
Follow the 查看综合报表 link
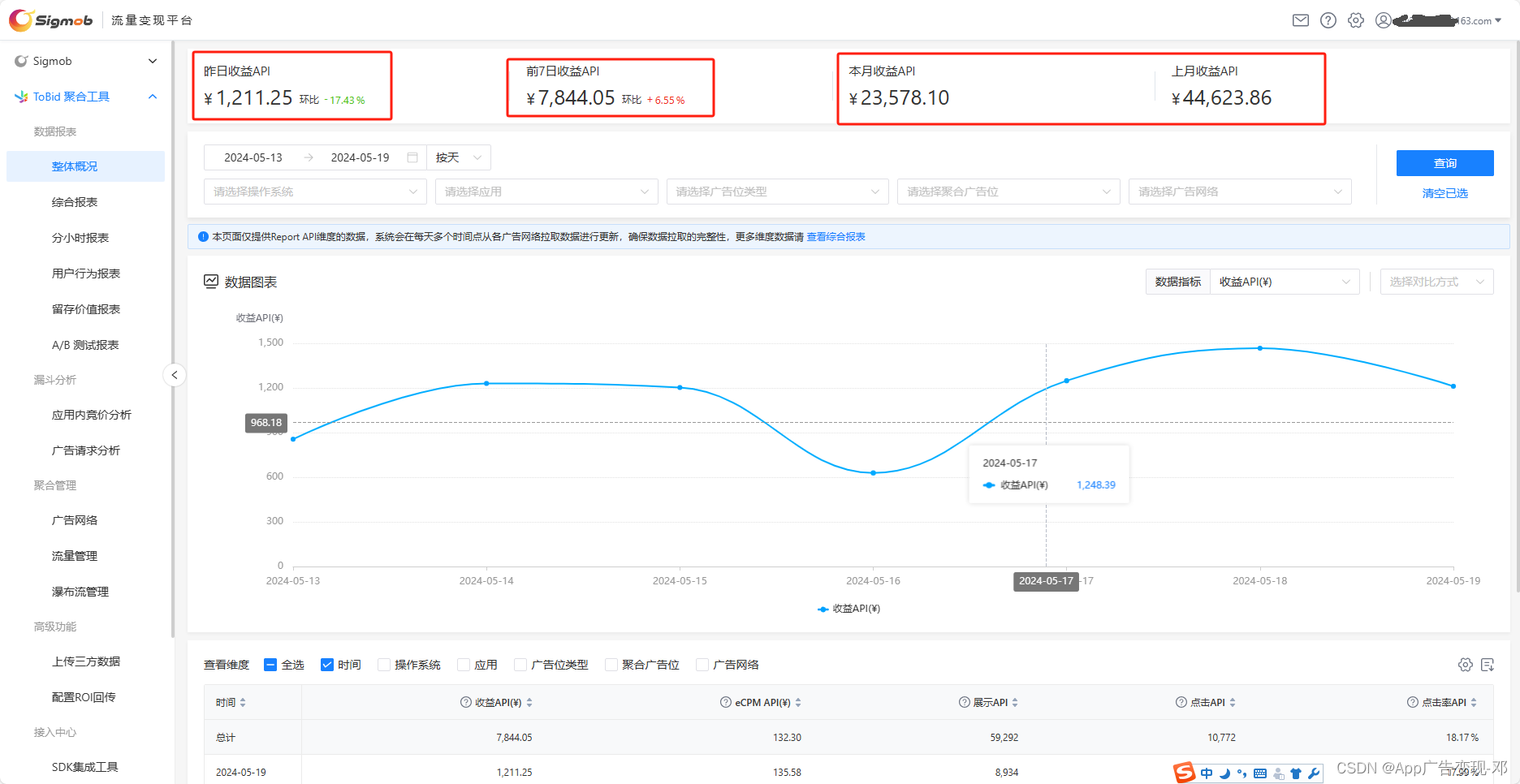tap(836, 237)
